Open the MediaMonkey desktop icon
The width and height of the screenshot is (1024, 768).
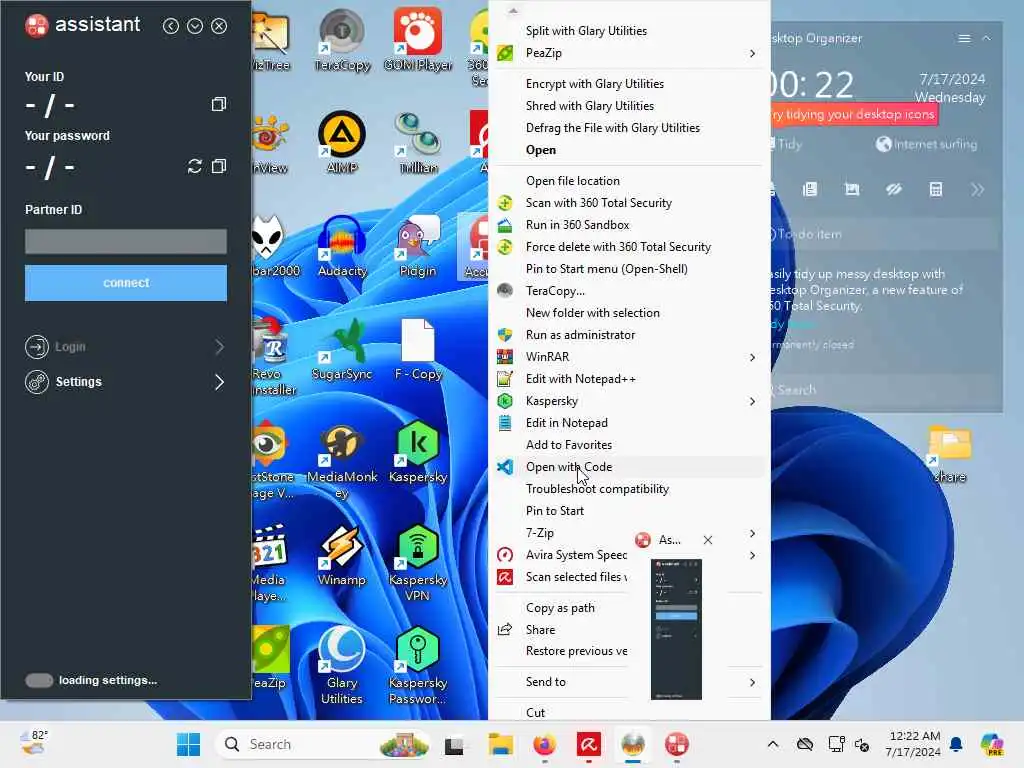342,460
